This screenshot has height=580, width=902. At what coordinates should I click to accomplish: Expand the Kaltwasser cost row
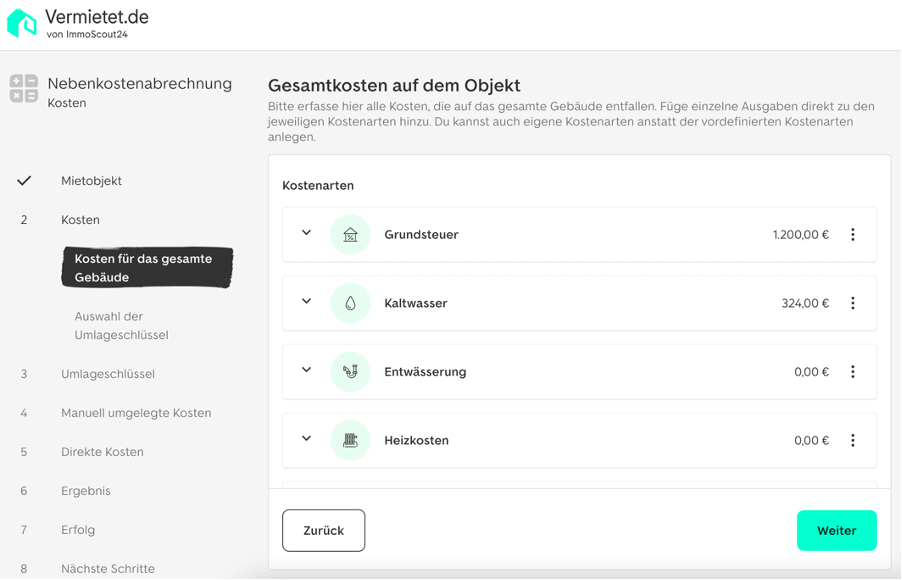307,302
